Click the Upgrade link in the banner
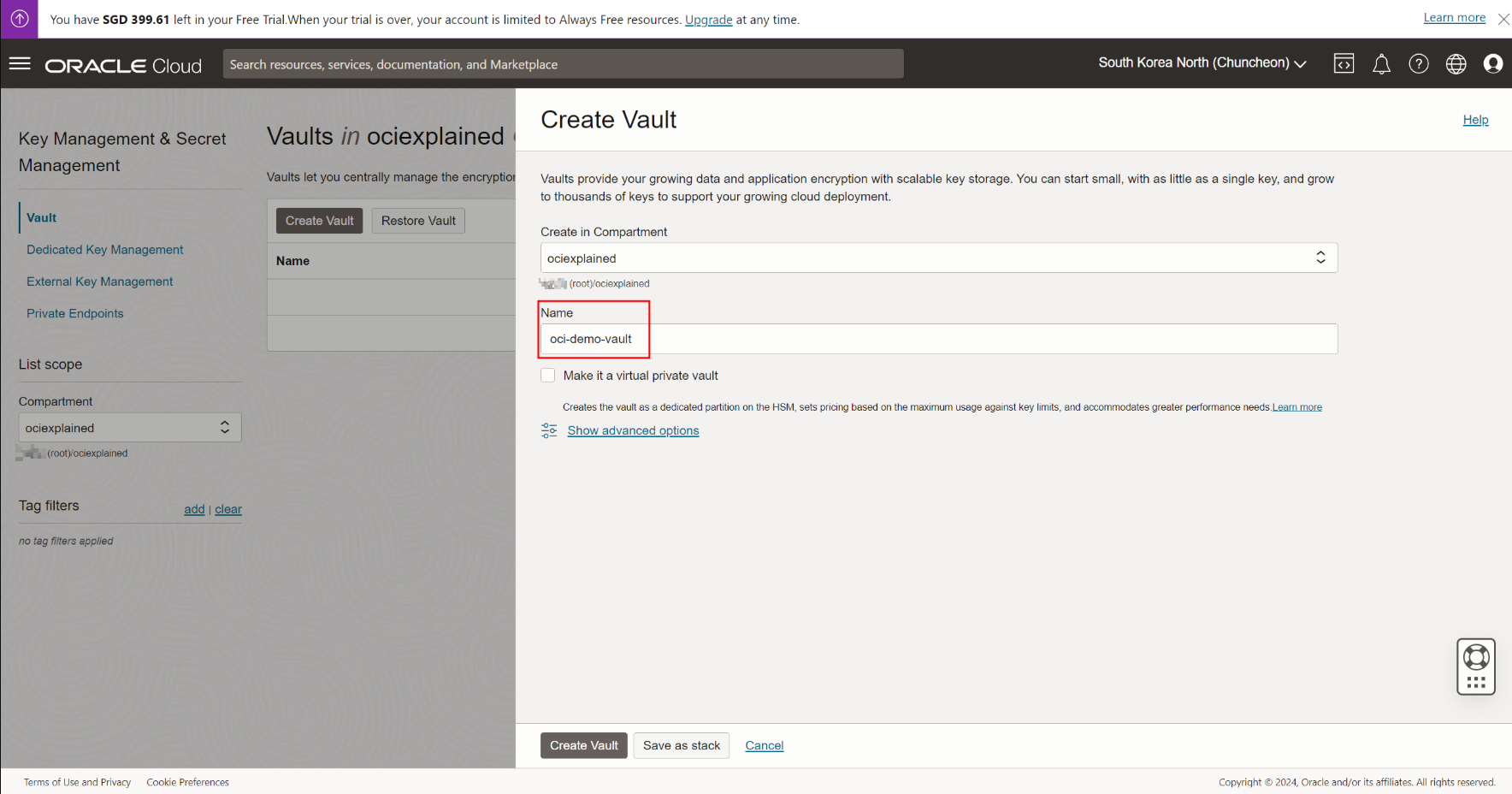1512x794 pixels. click(x=709, y=20)
